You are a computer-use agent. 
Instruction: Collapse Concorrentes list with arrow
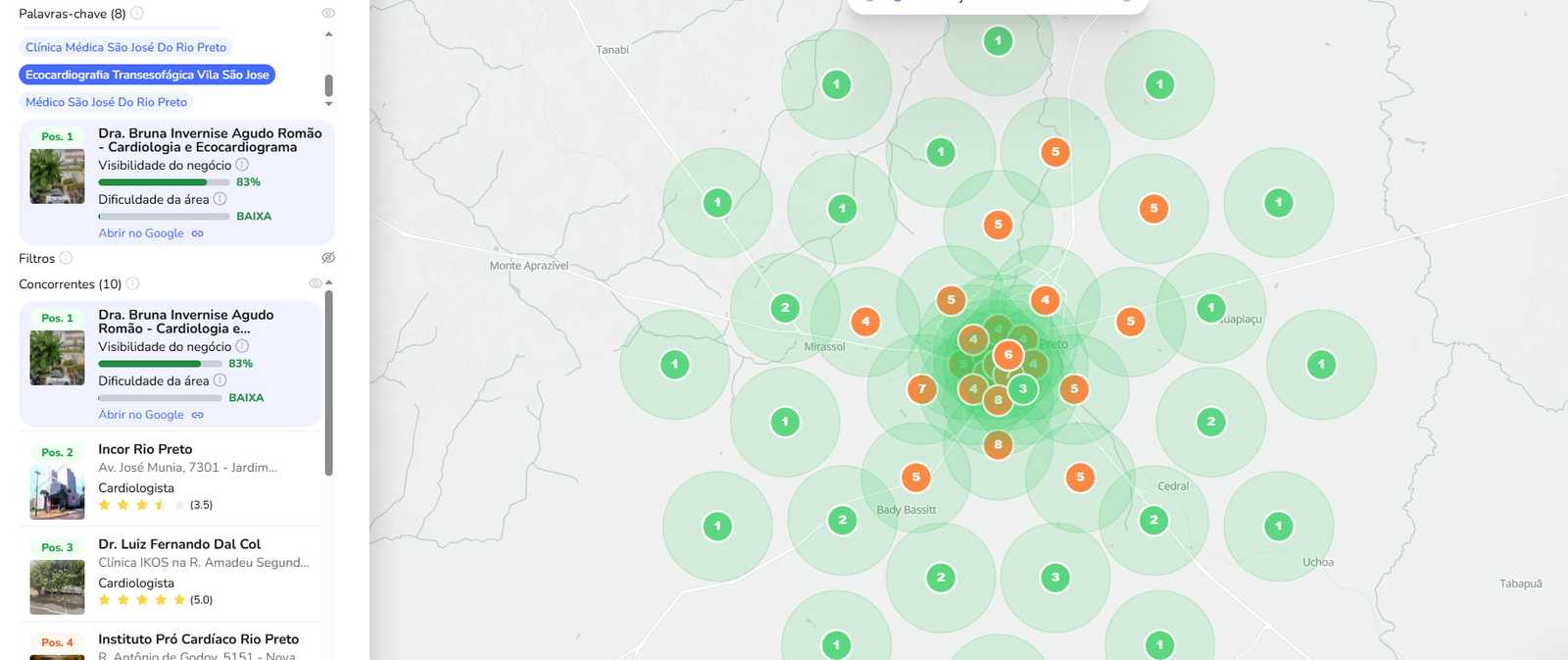tap(329, 282)
